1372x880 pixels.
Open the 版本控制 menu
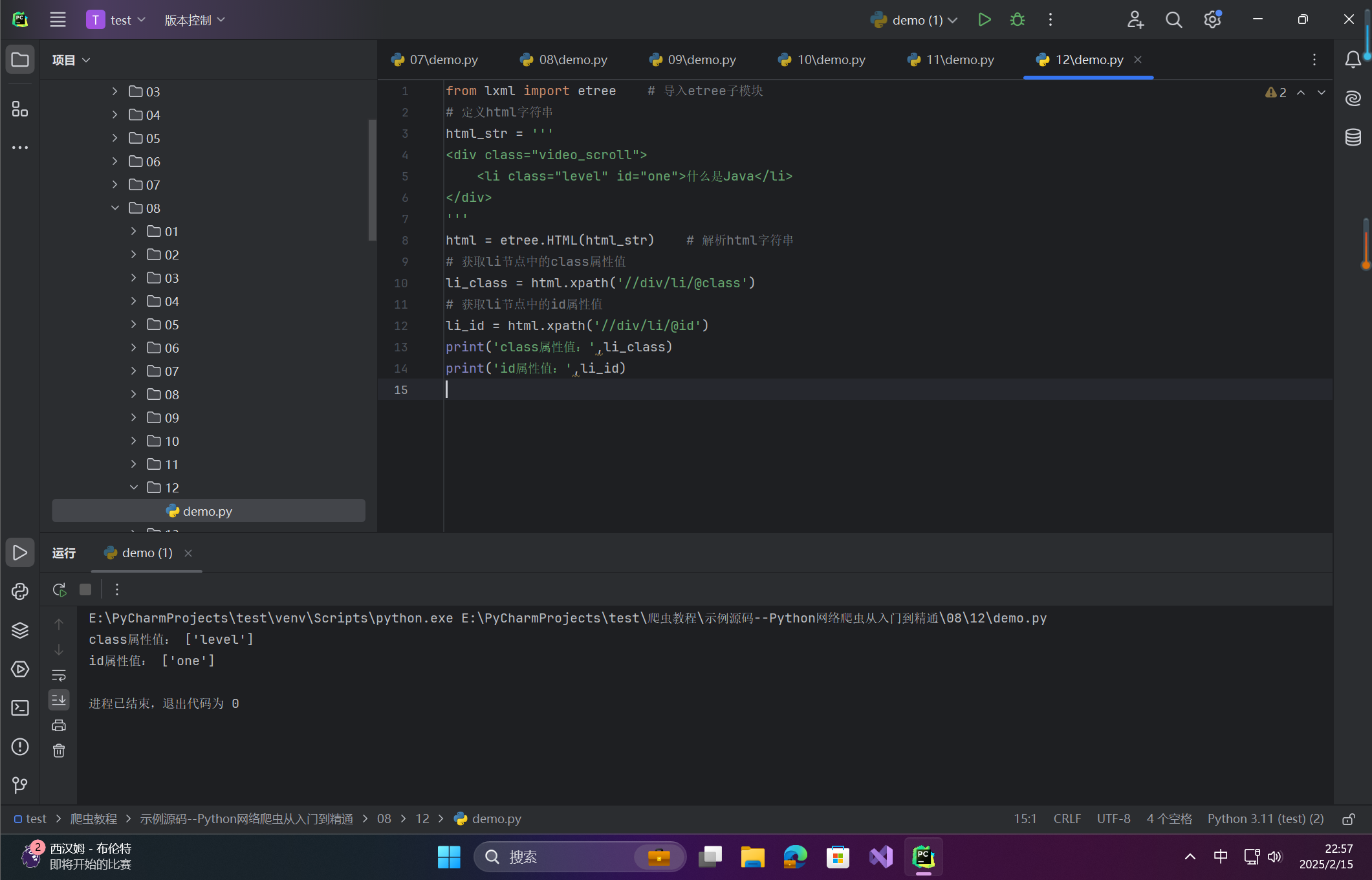coord(194,20)
